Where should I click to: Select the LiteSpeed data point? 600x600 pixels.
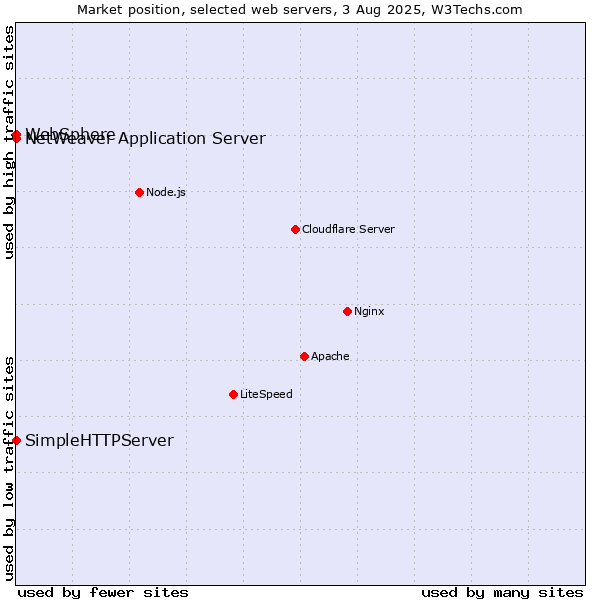233,395
